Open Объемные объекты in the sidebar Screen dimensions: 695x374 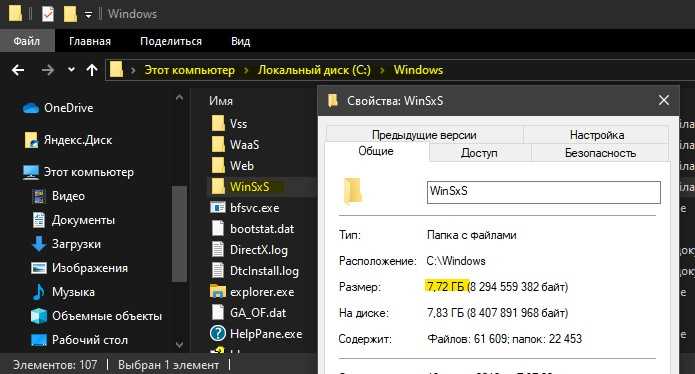click(107, 316)
